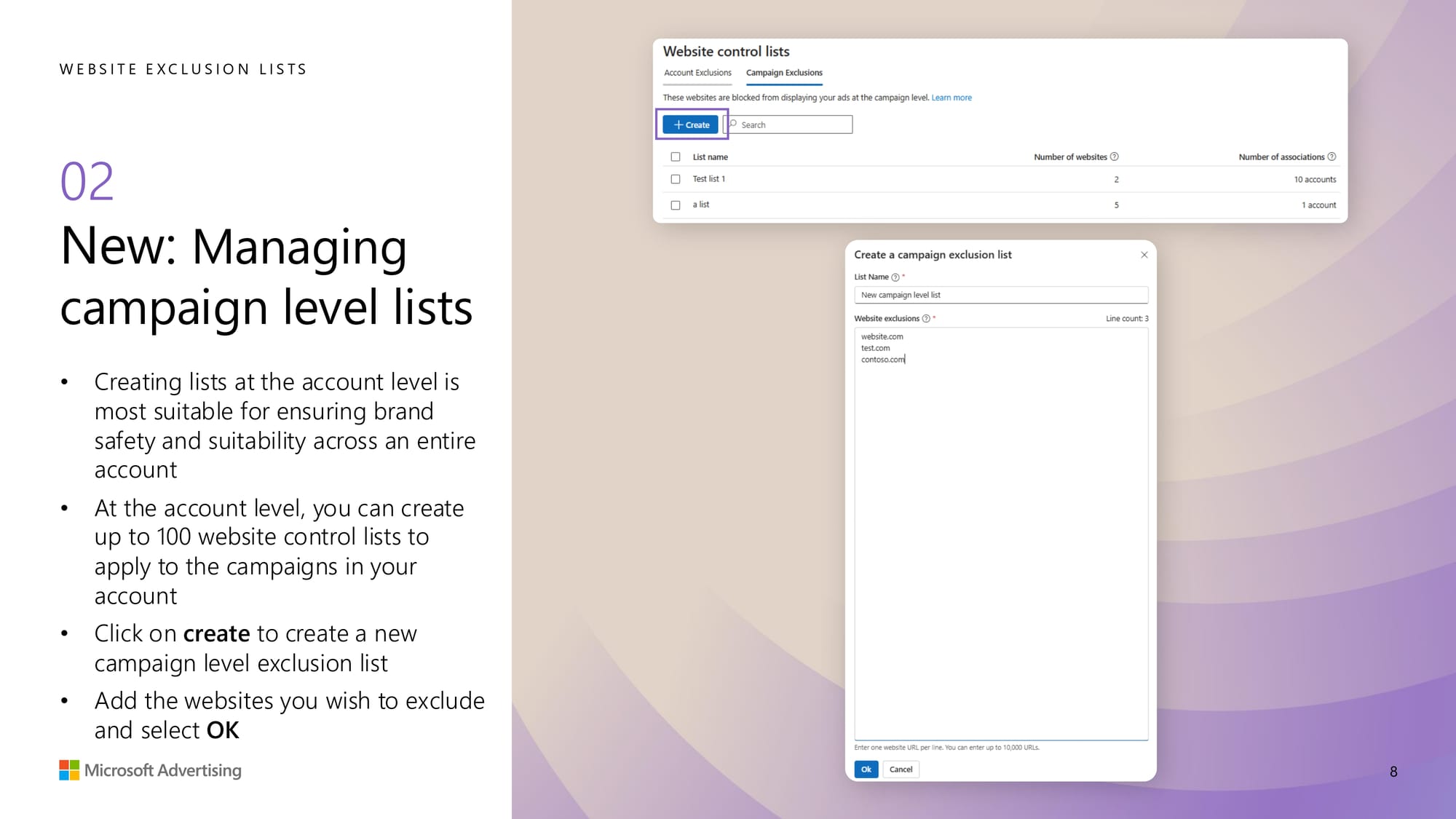Click the Number of websites column header
This screenshot has height=819, width=1456.
click(x=1069, y=157)
